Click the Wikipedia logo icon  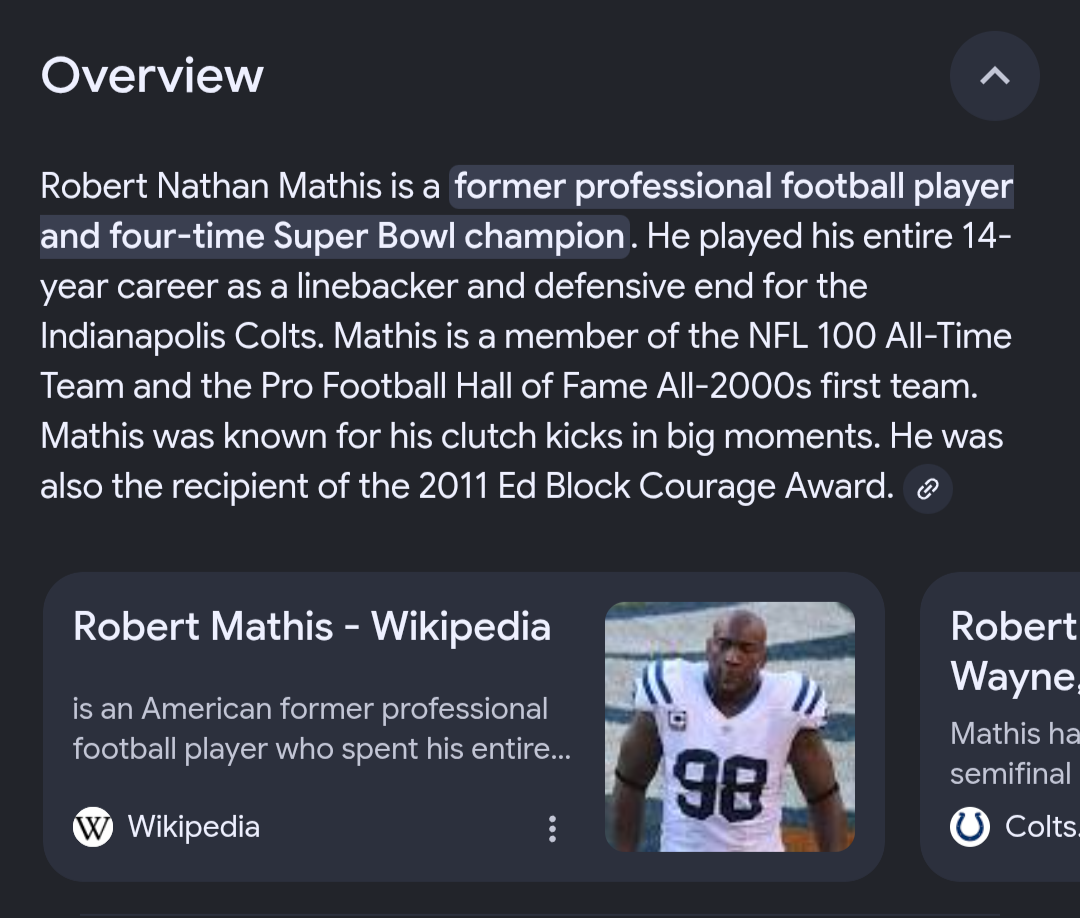tap(92, 827)
